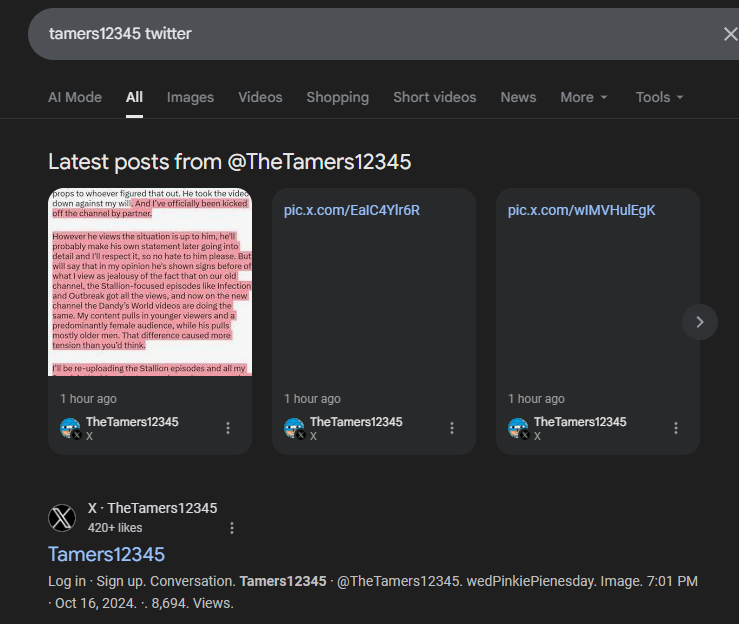The height and width of the screenshot is (624, 739).
Task: Click TheTamers12345 avatar on the pic.x.com/EaIC4YIr6R card
Action: click(x=294, y=428)
